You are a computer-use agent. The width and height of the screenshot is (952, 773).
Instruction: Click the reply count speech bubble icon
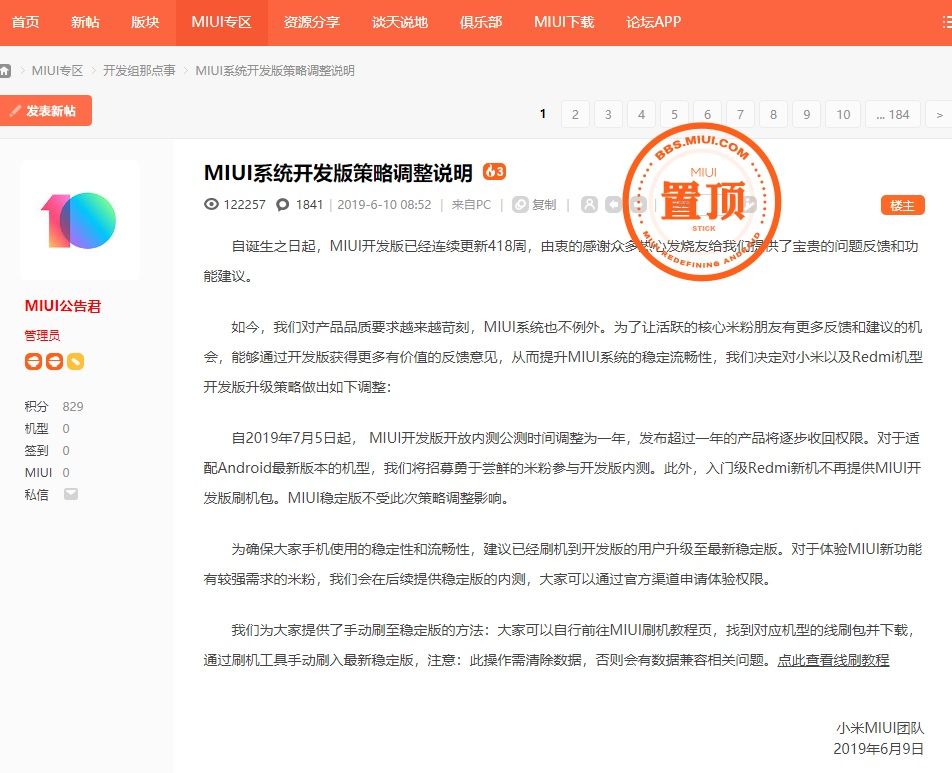click(282, 205)
